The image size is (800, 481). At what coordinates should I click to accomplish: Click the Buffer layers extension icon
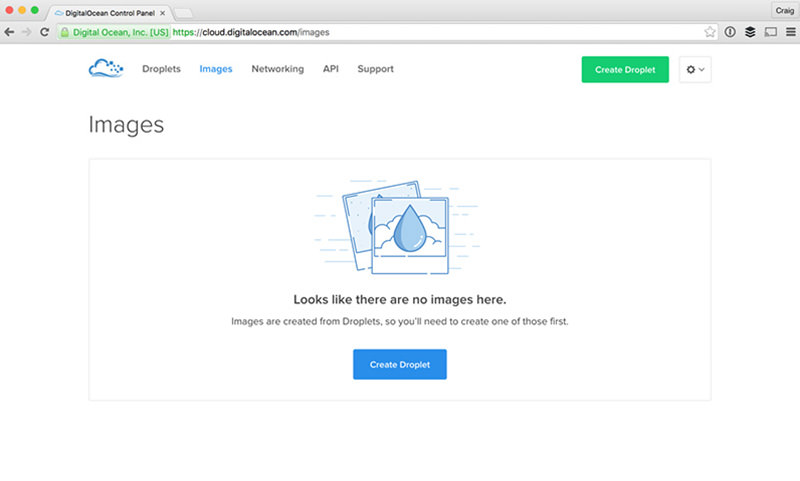(x=750, y=32)
